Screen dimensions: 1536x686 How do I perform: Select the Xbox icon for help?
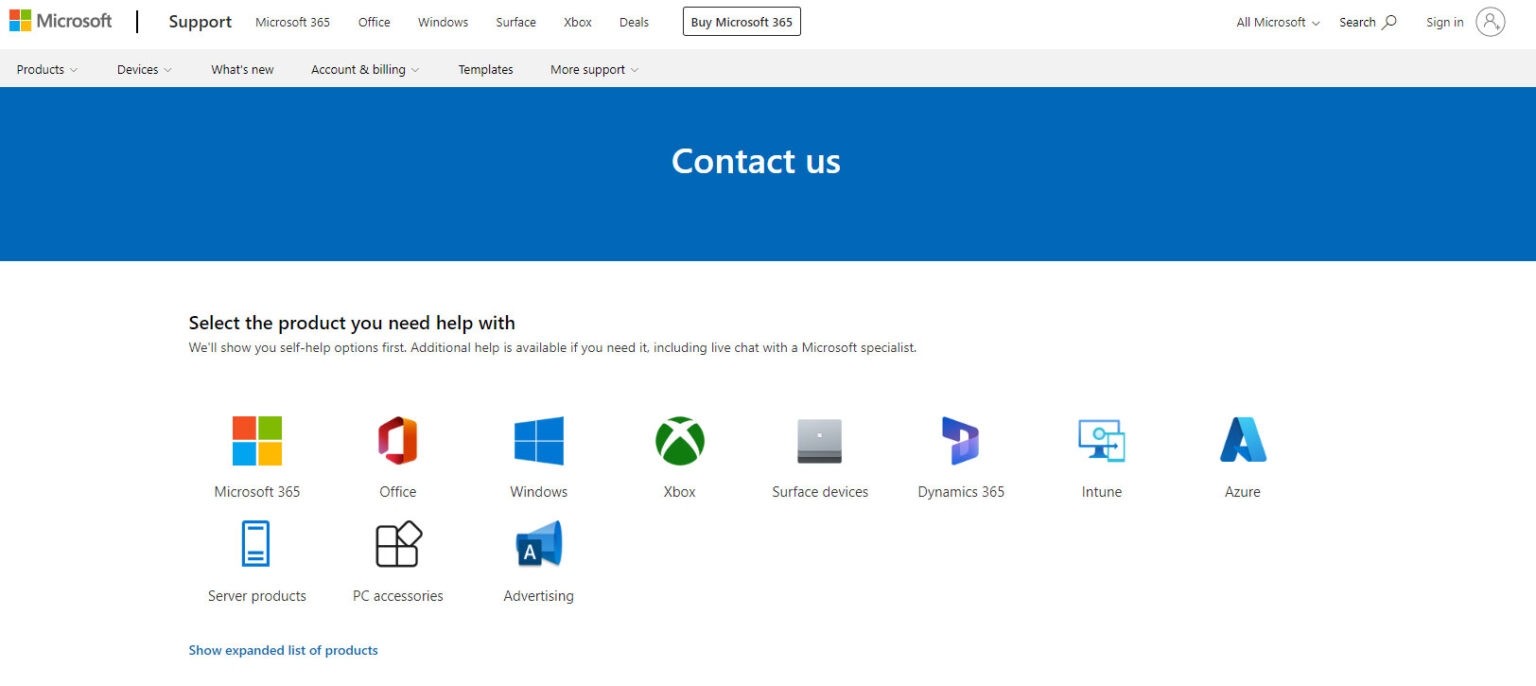point(679,441)
